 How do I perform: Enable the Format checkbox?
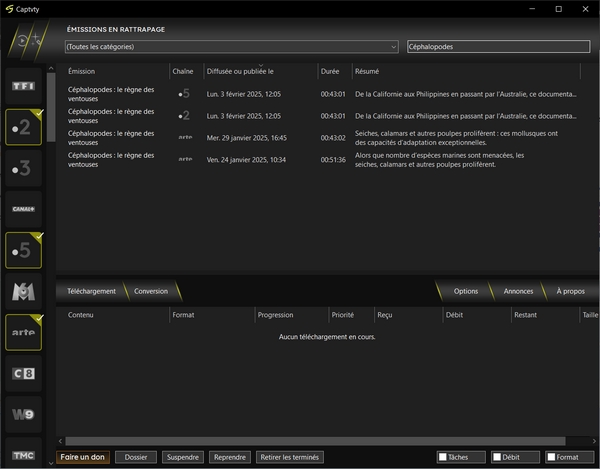551,457
